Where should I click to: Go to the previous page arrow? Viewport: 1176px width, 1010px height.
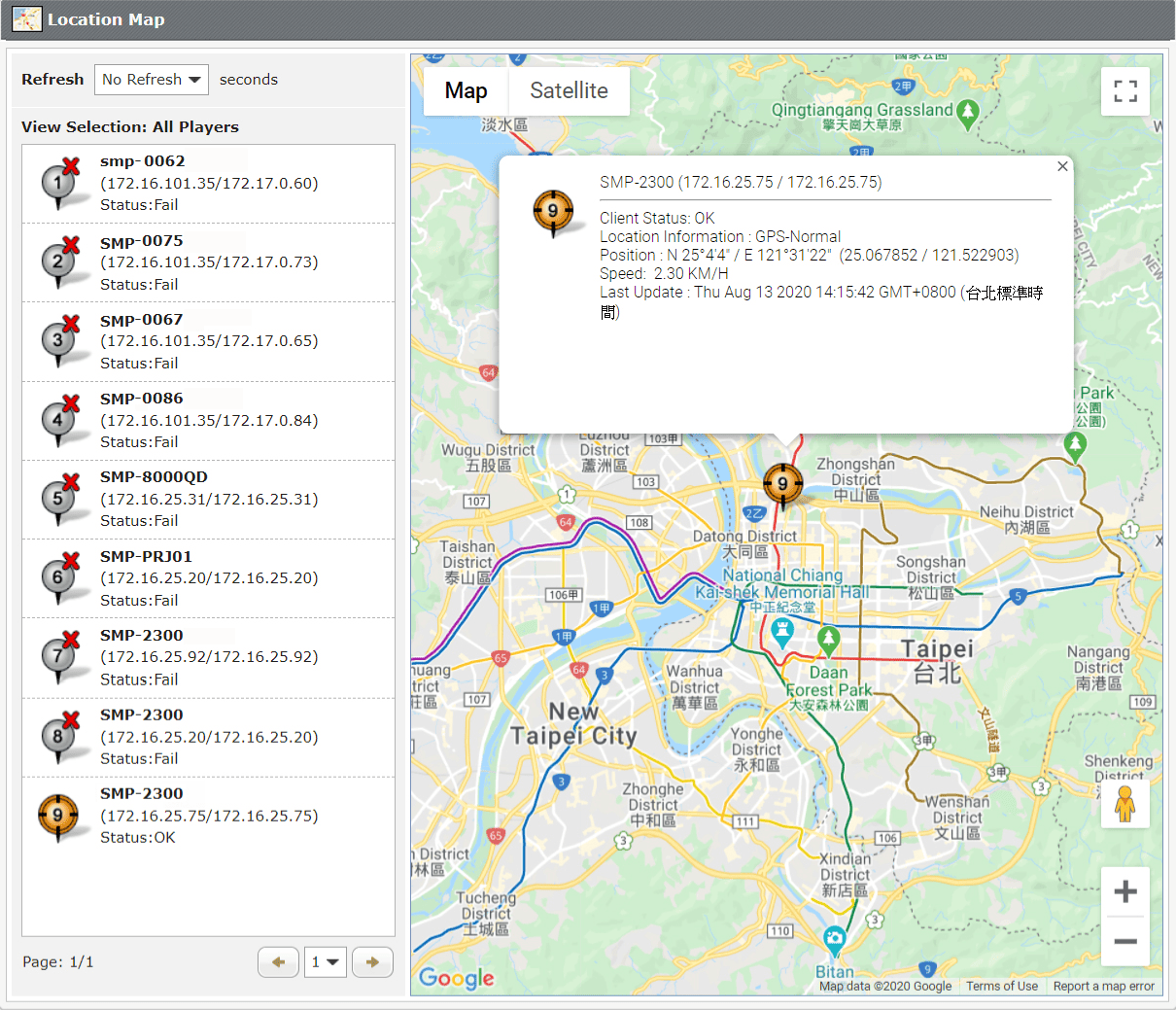click(278, 962)
